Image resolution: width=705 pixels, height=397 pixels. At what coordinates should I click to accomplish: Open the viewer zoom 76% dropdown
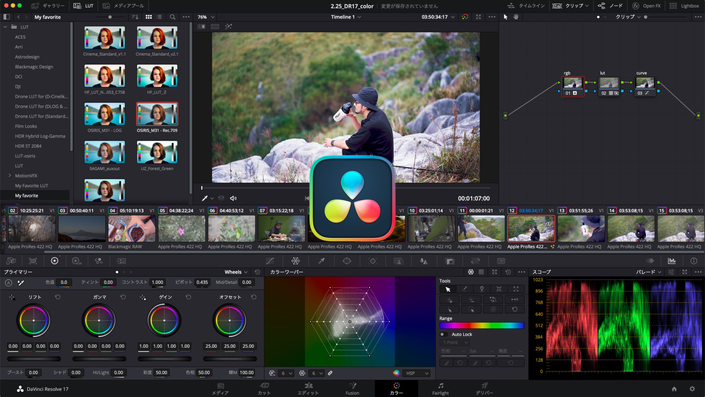[x=206, y=17]
